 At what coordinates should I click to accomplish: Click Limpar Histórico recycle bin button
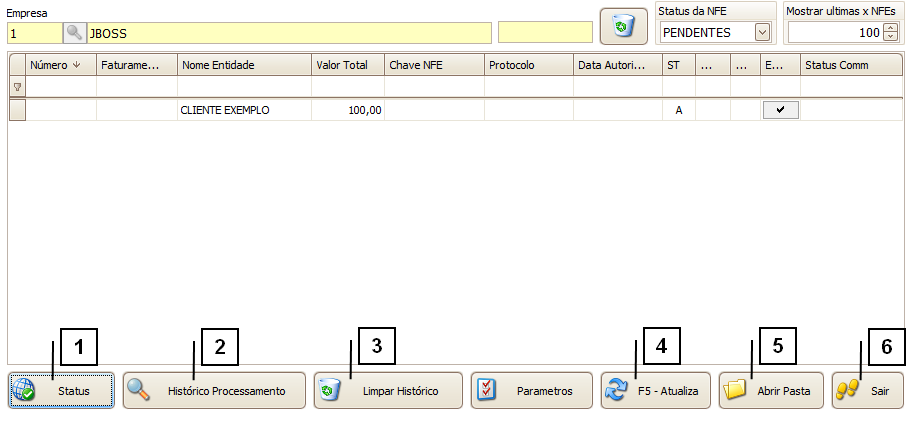click(388, 391)
